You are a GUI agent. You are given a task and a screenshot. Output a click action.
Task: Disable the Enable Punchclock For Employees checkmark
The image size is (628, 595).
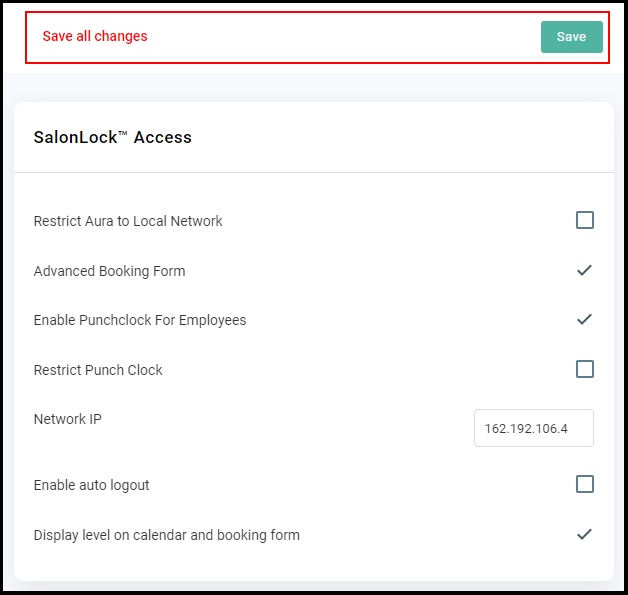584,320
